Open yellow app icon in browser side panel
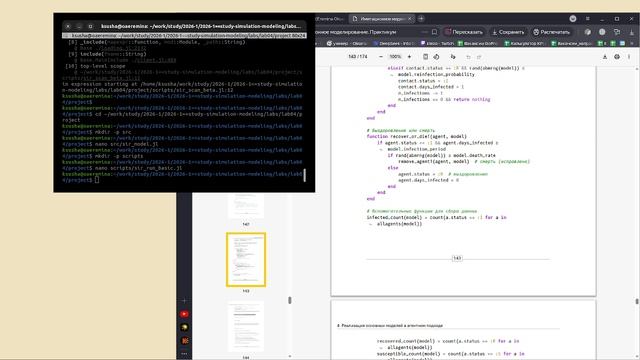 tap(184, 327)
